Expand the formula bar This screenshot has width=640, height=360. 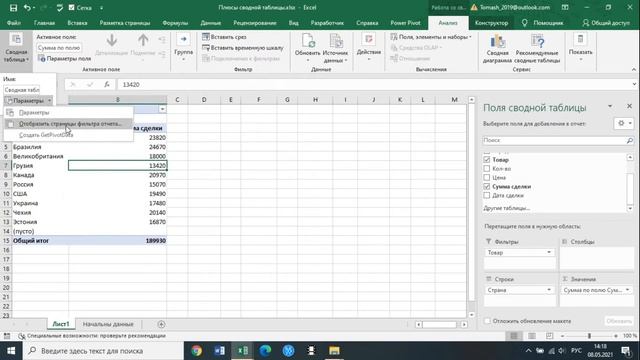tap(634, 84)
